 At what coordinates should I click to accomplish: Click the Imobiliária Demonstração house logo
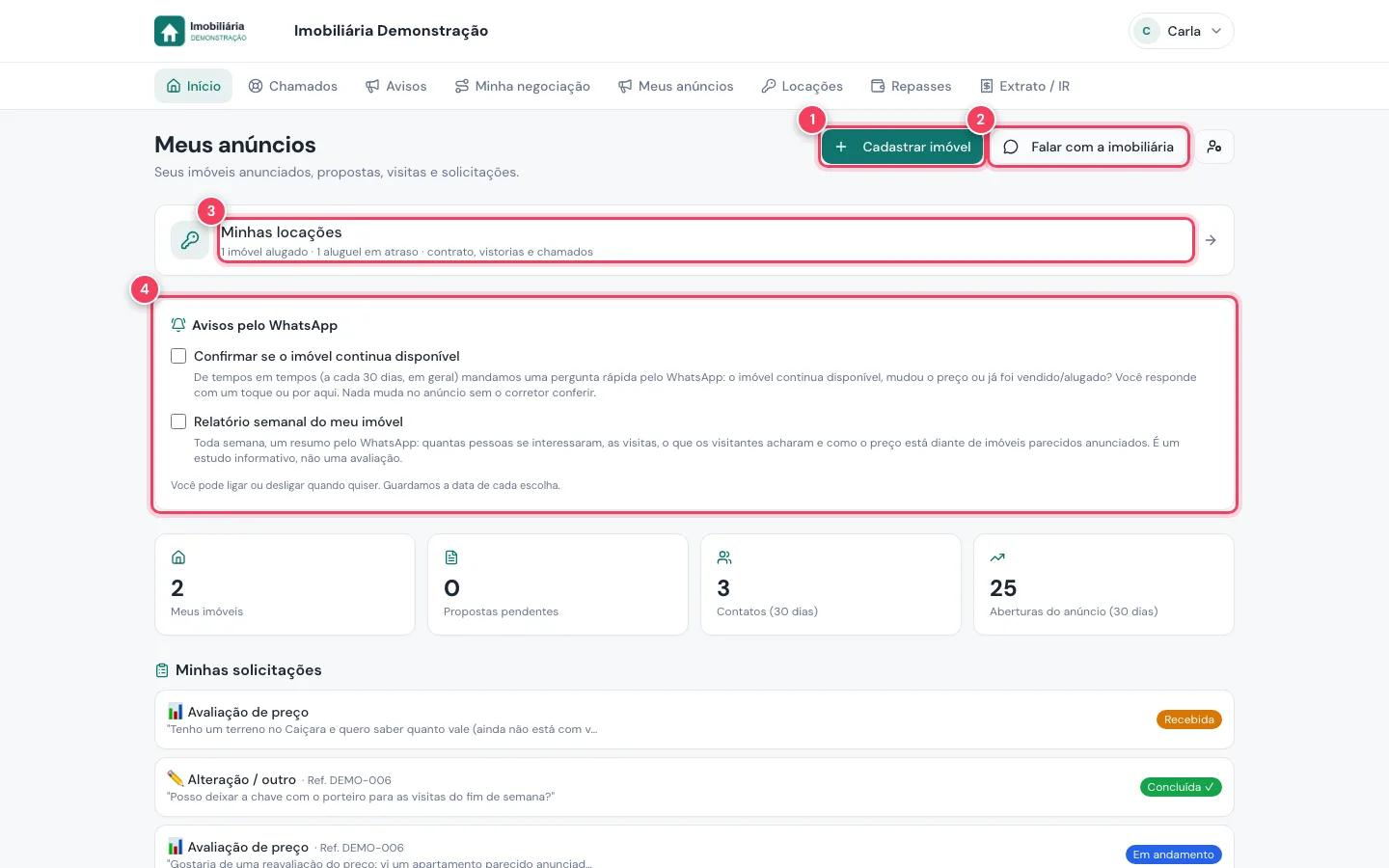coord(201,31)
